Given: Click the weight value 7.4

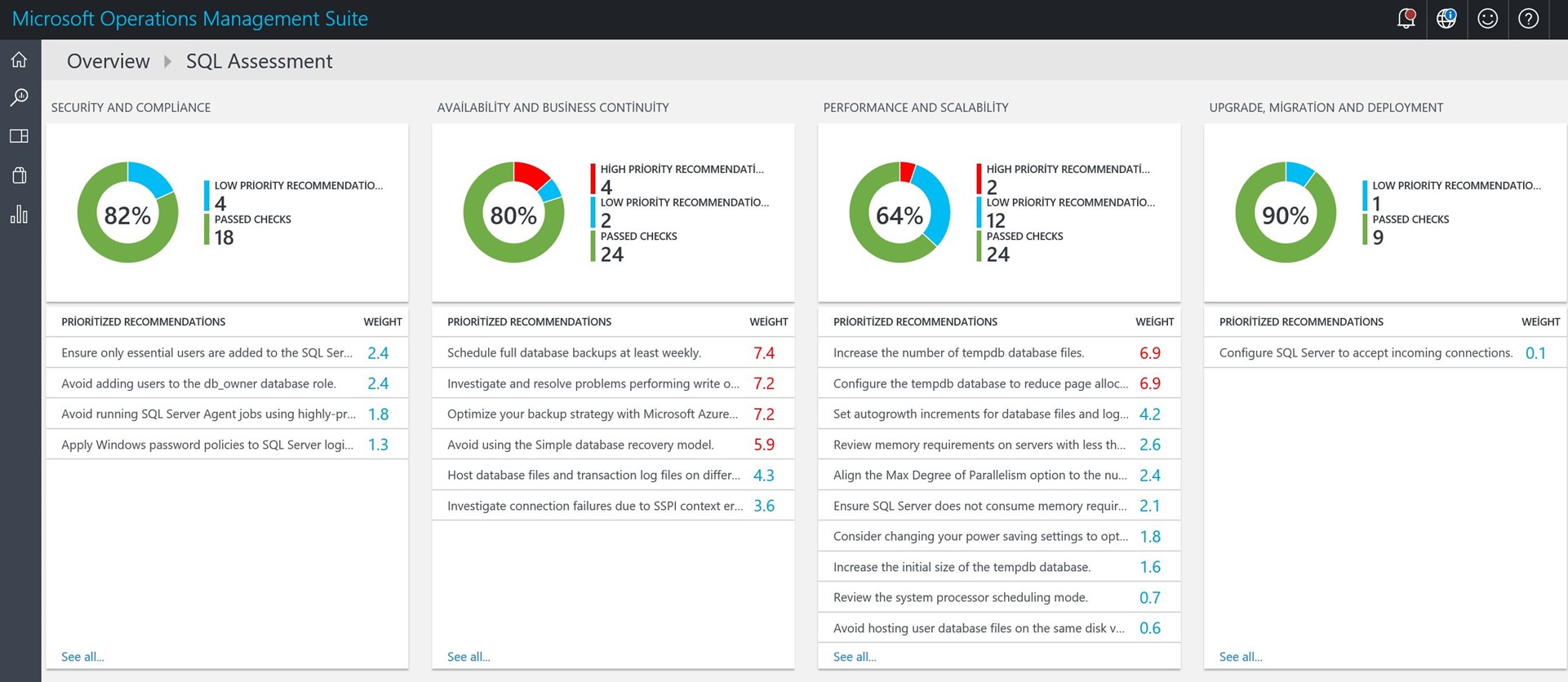Looking at the screenshot, I should 764,352.
